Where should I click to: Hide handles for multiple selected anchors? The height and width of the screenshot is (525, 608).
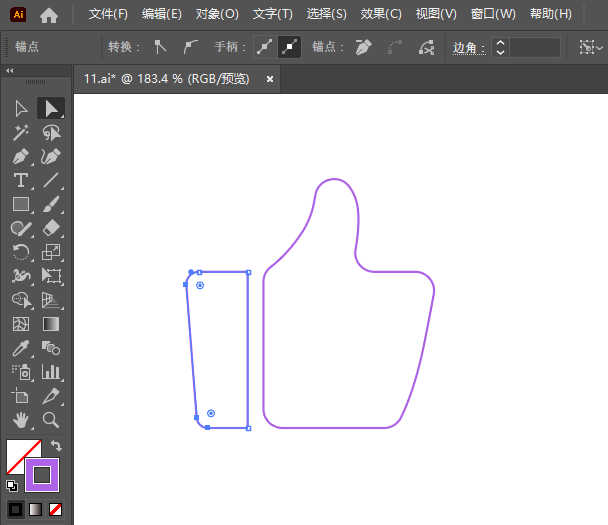(289, 47)
